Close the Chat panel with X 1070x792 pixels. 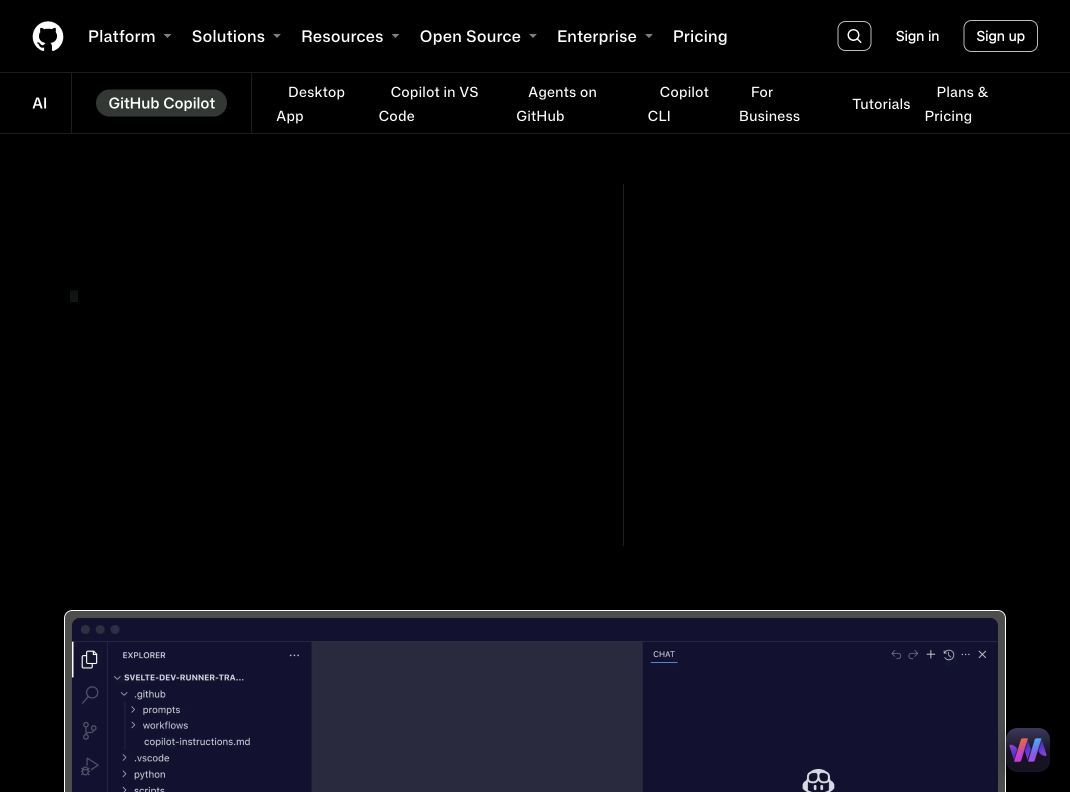pyautogui.click(x=983, y=654)
